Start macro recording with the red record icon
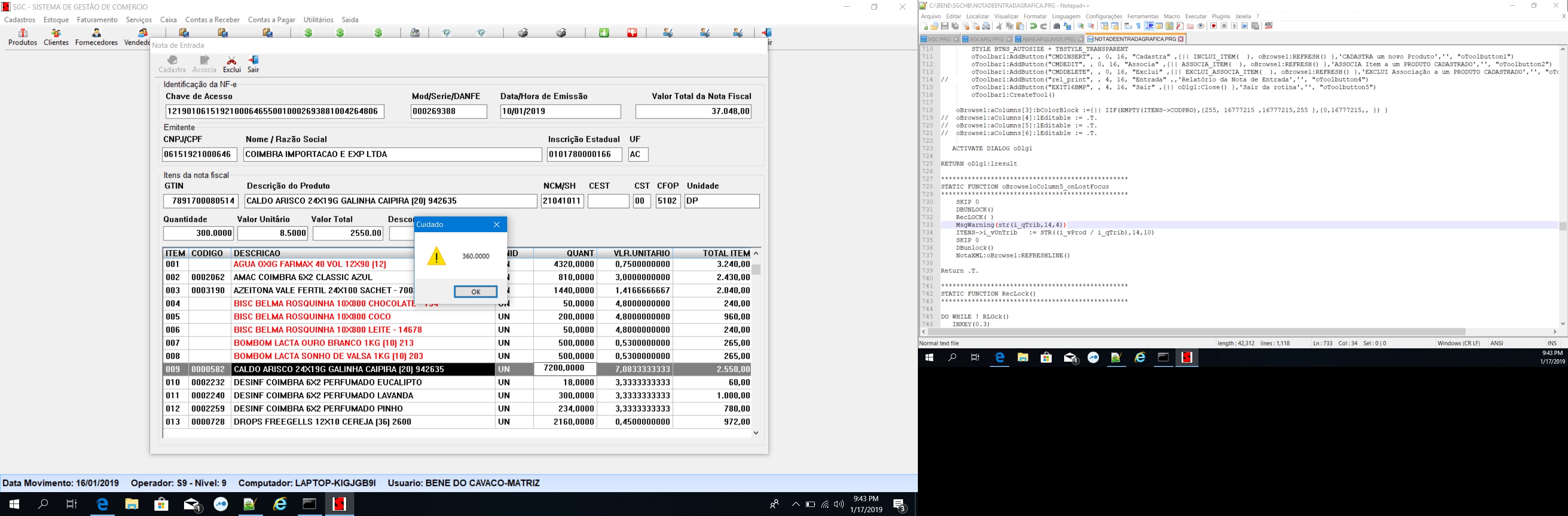The height and width of the screenshot is (516, 1568). 1214,26
